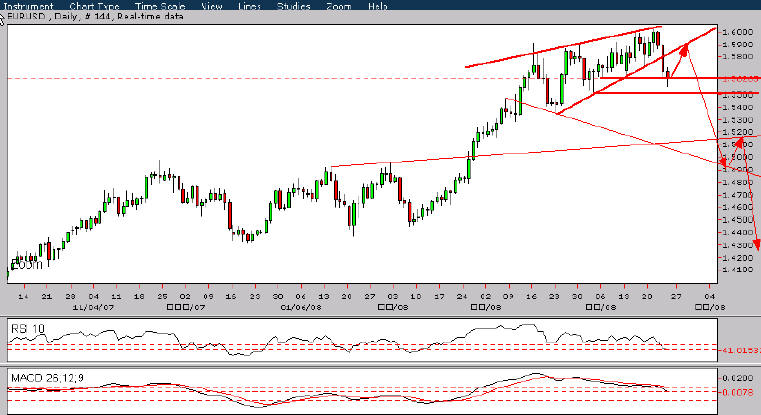Viewport: 761px width, 415px height.
Task: Select the red downward arrow head near 1.4300
Action: (x=755, y=244)
